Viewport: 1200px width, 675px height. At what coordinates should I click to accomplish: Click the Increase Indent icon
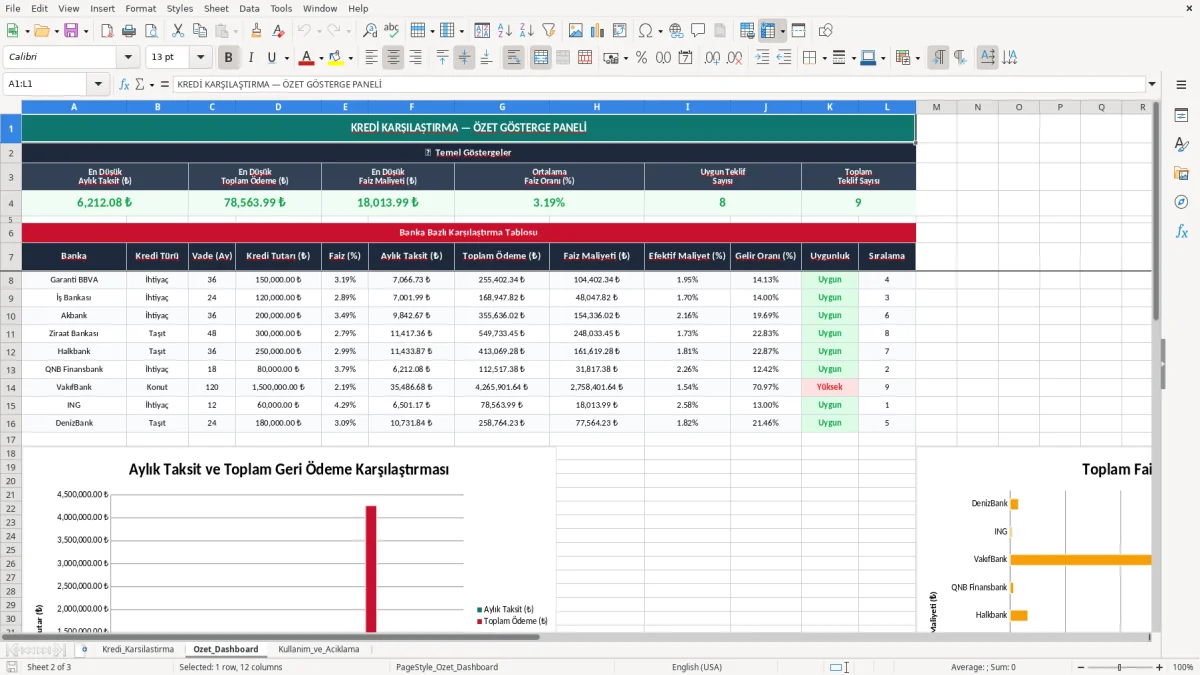(762, 58)
